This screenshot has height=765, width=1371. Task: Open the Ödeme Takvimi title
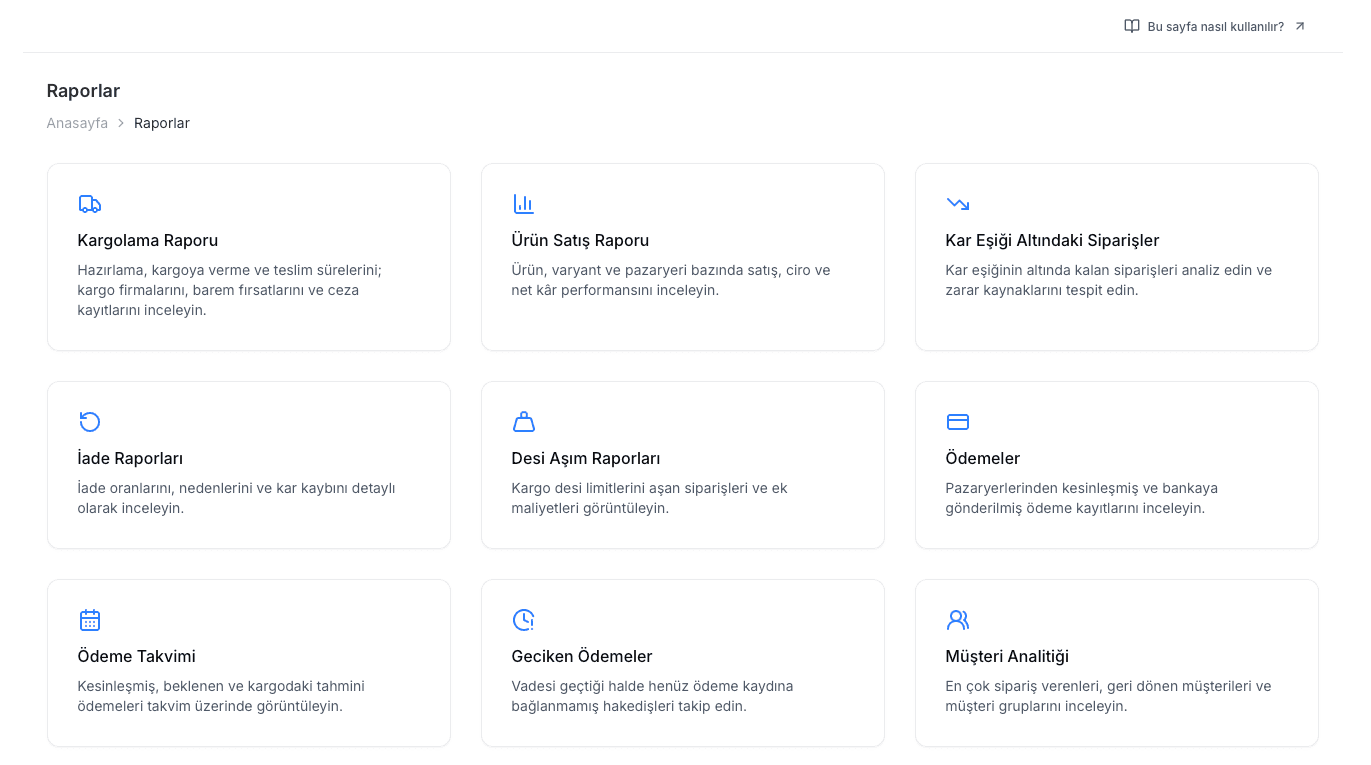click(137, 656)
